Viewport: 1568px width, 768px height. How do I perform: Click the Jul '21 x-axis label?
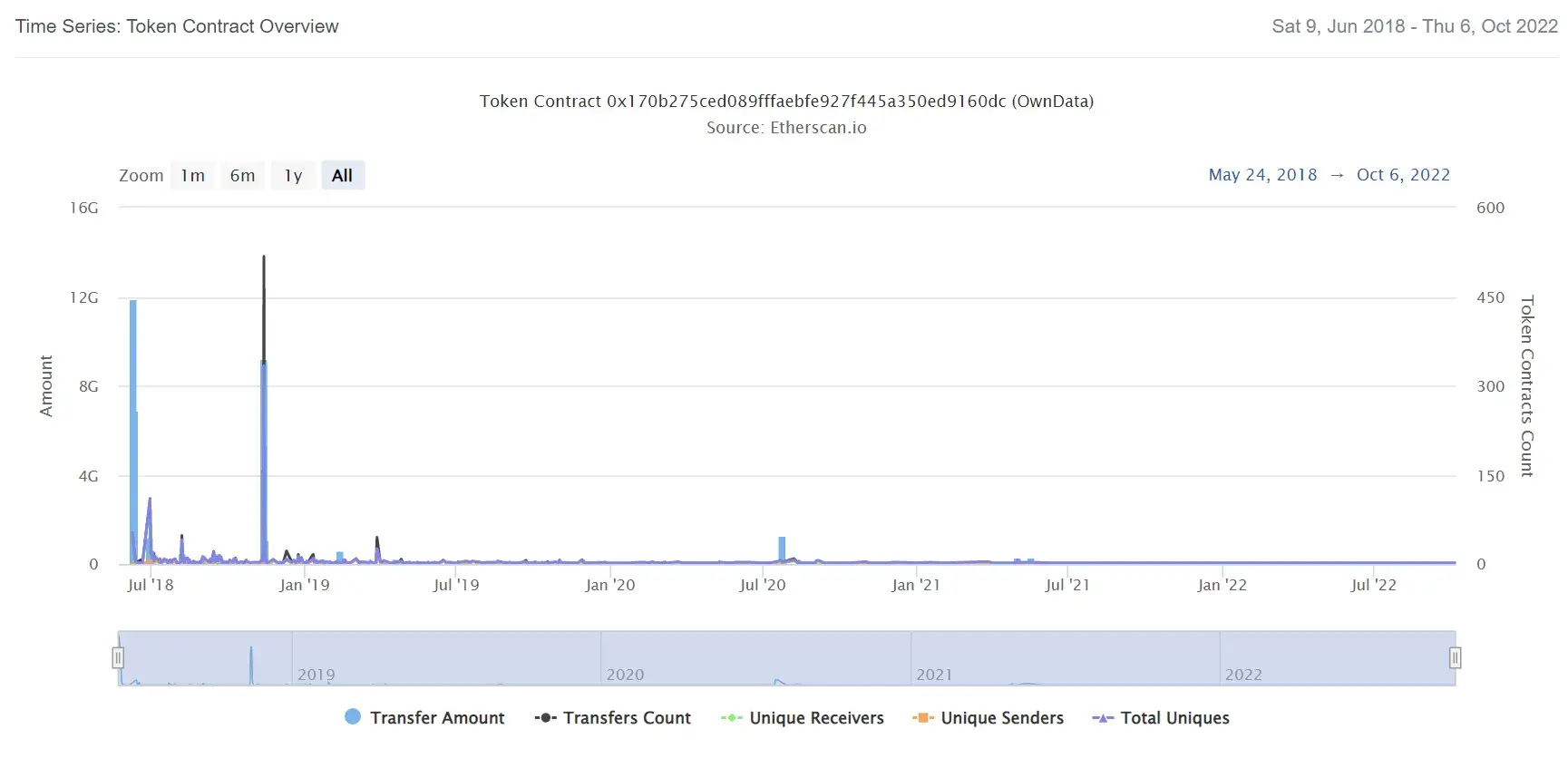1067,585
